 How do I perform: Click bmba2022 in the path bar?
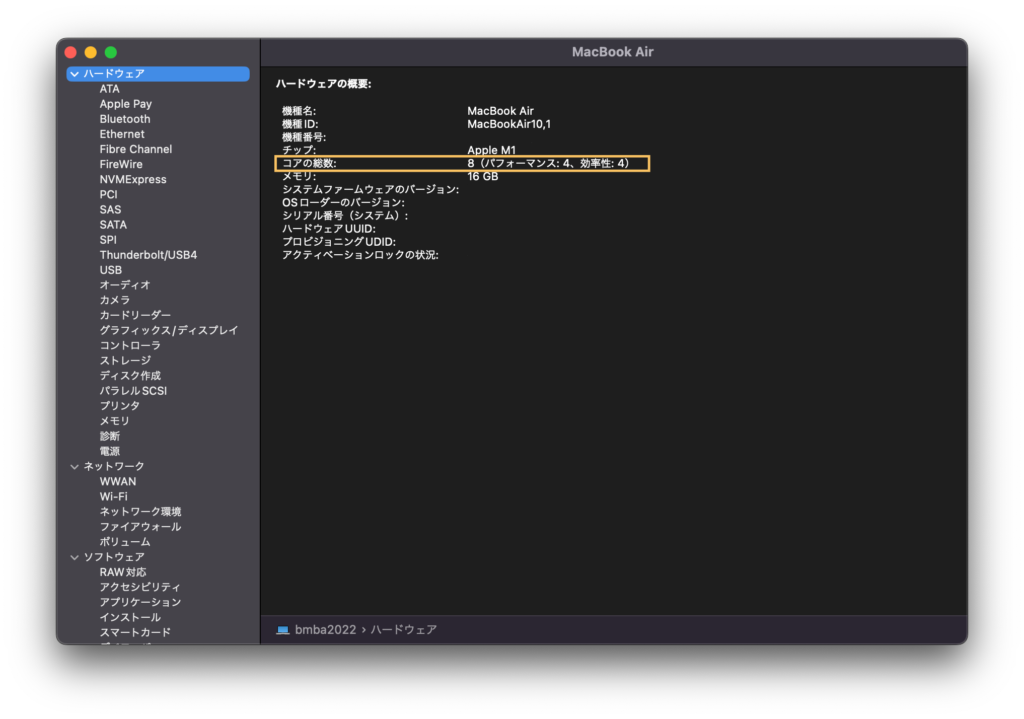325,630
